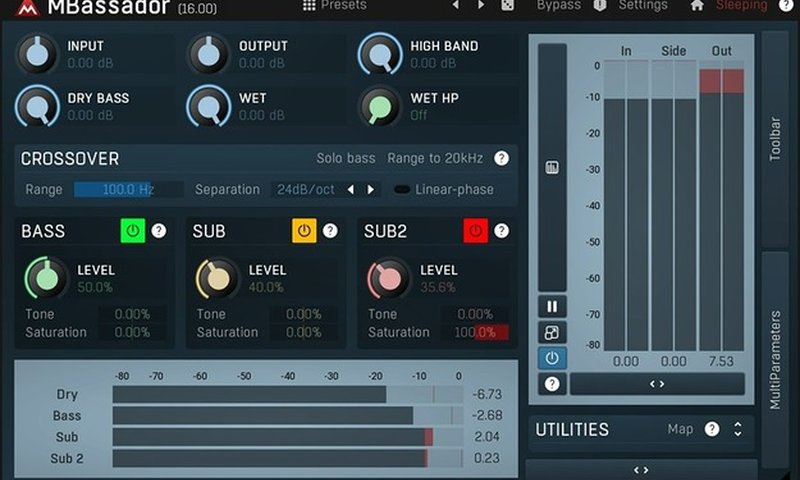The height and width of the screenshot is (480, 800).
Task: Open the MultiParameters side tab
Action: point(775,360)
